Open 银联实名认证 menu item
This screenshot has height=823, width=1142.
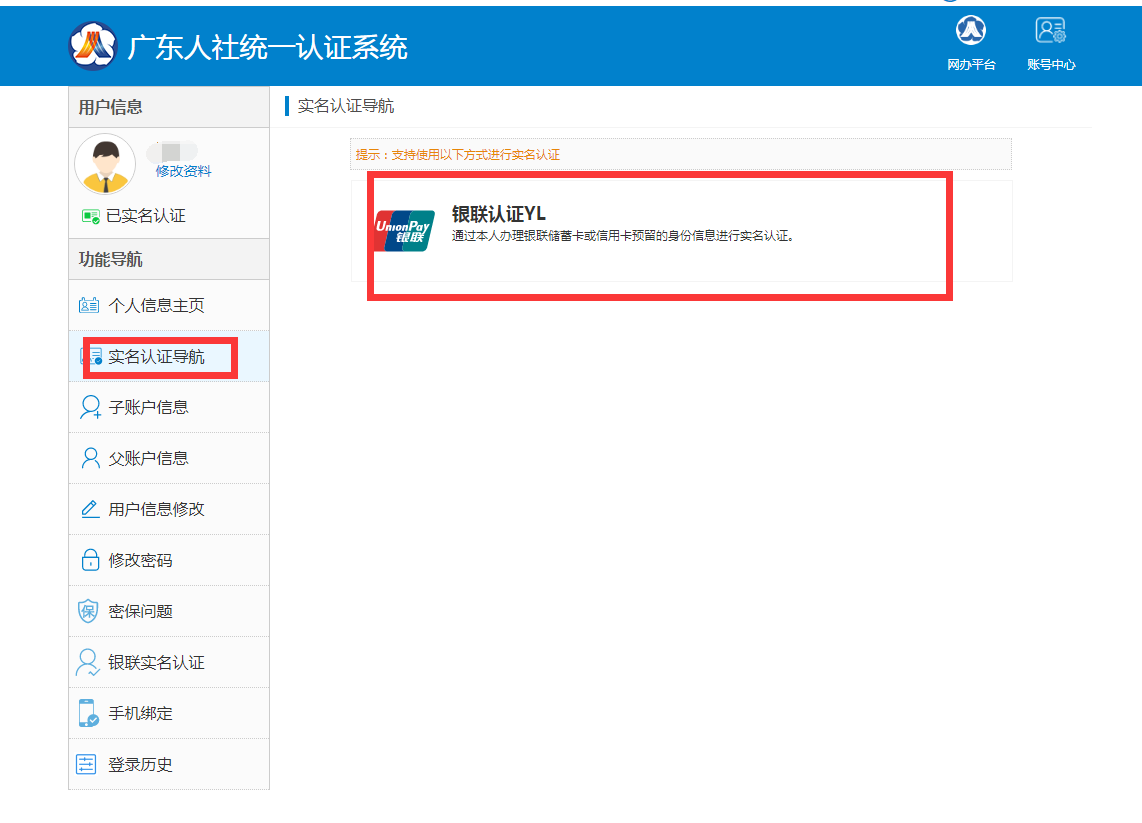156,663
